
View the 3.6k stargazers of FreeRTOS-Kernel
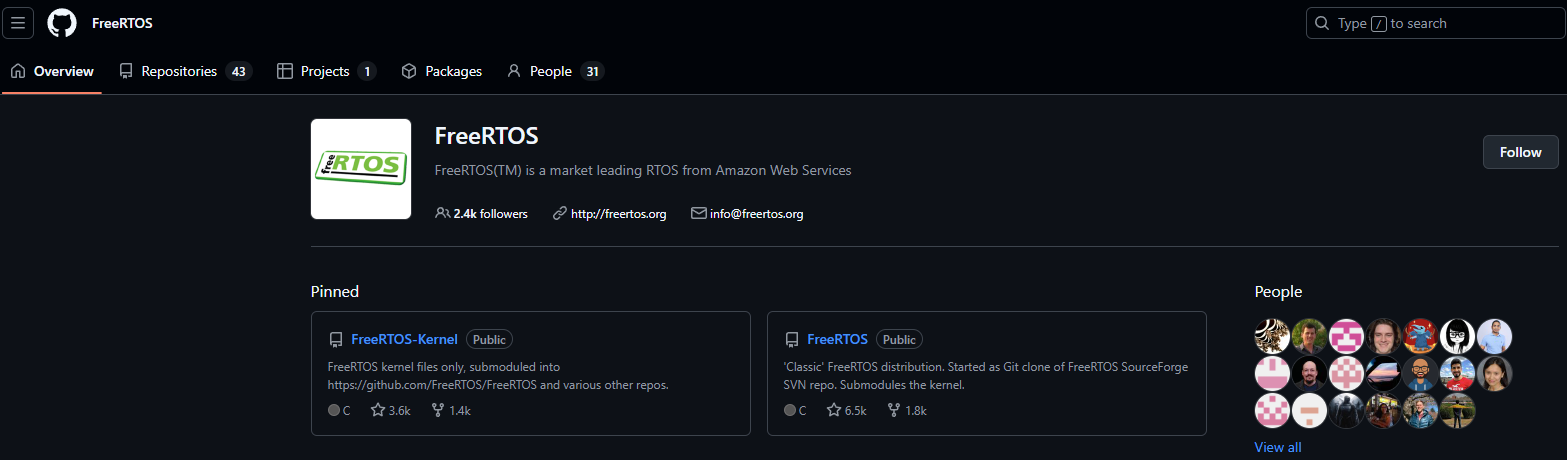[x=391, y=410]
